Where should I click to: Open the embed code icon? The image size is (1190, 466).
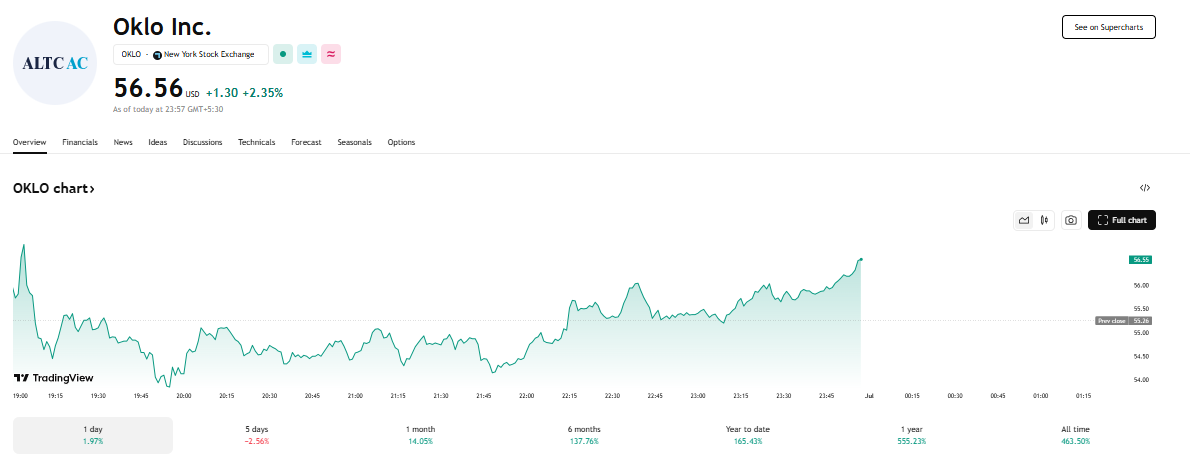[1145, 188]
